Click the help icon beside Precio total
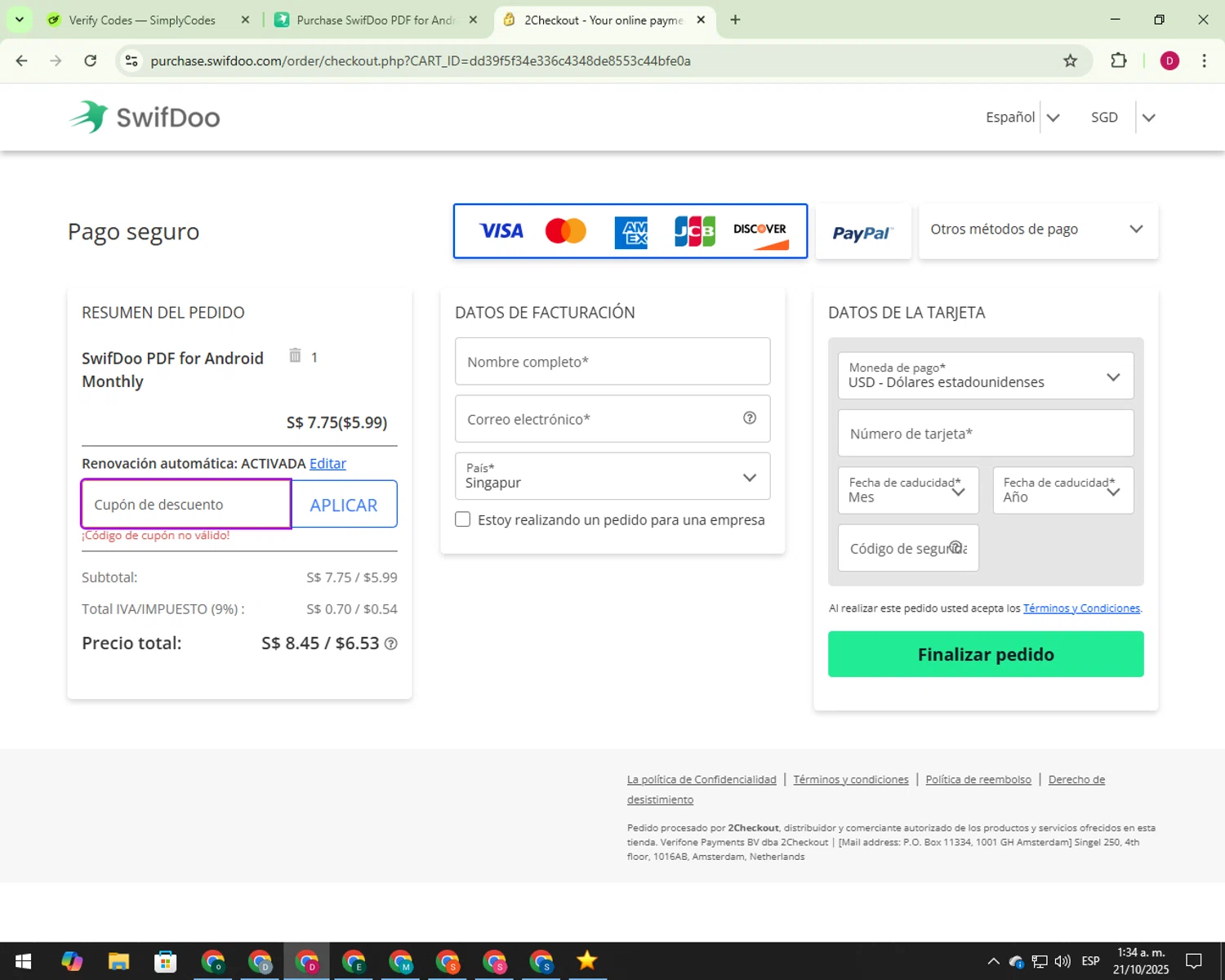1225x980 pixels. (391, 644)
